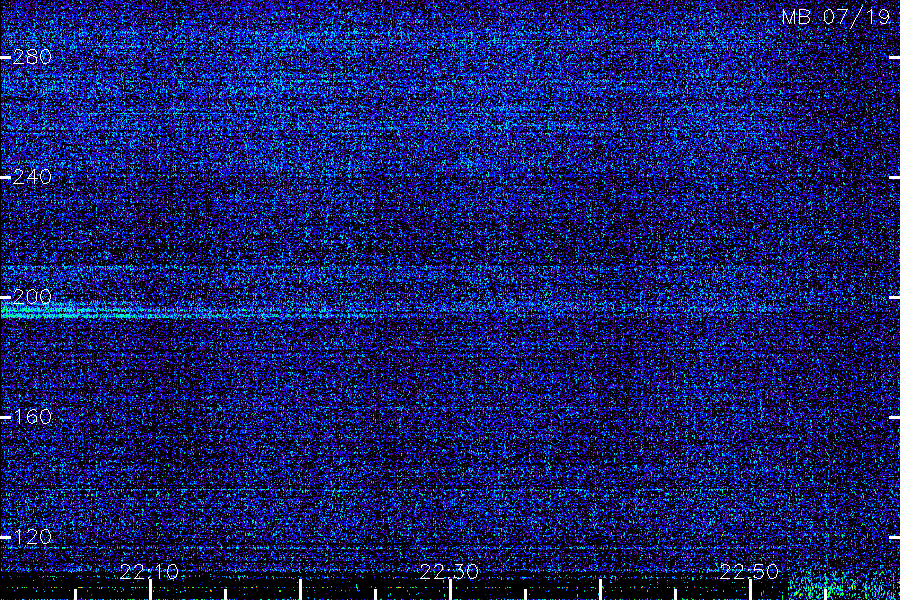Click the 160 frequency axis label
900x600 pixels.
[32, 417]
